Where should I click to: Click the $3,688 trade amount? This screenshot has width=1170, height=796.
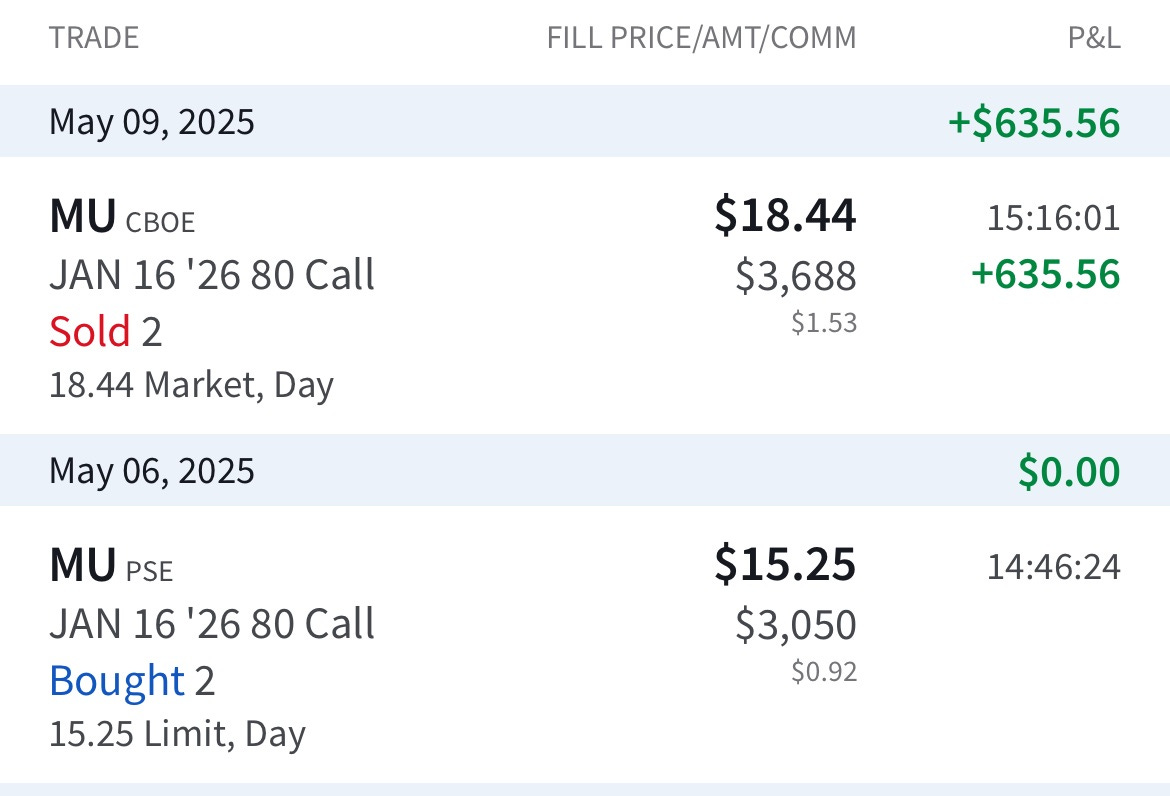click(795, 276)
